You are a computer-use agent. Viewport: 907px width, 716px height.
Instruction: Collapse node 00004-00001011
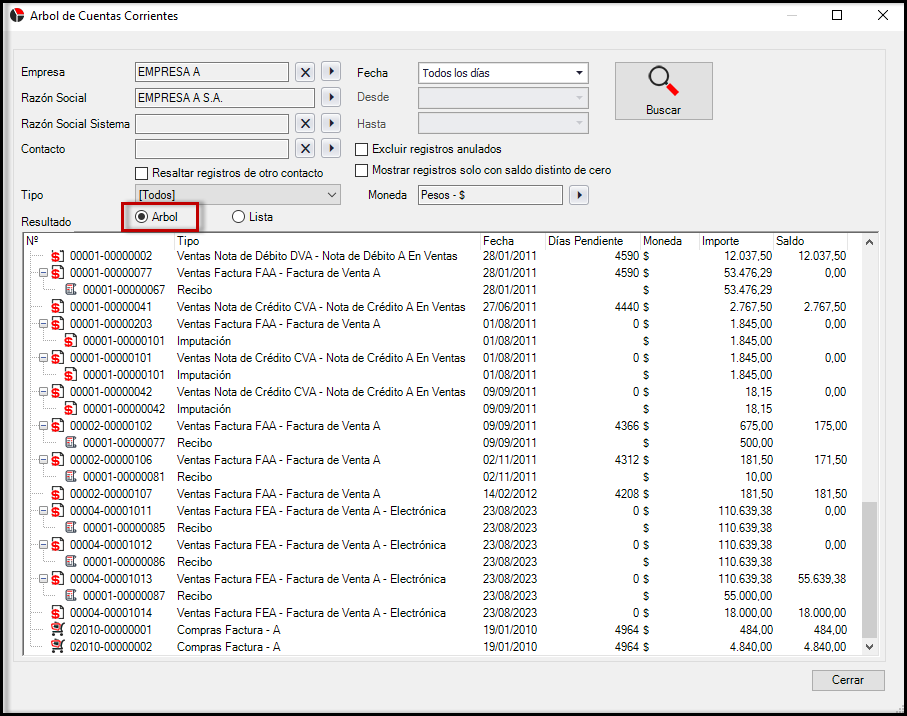(43, 511)
